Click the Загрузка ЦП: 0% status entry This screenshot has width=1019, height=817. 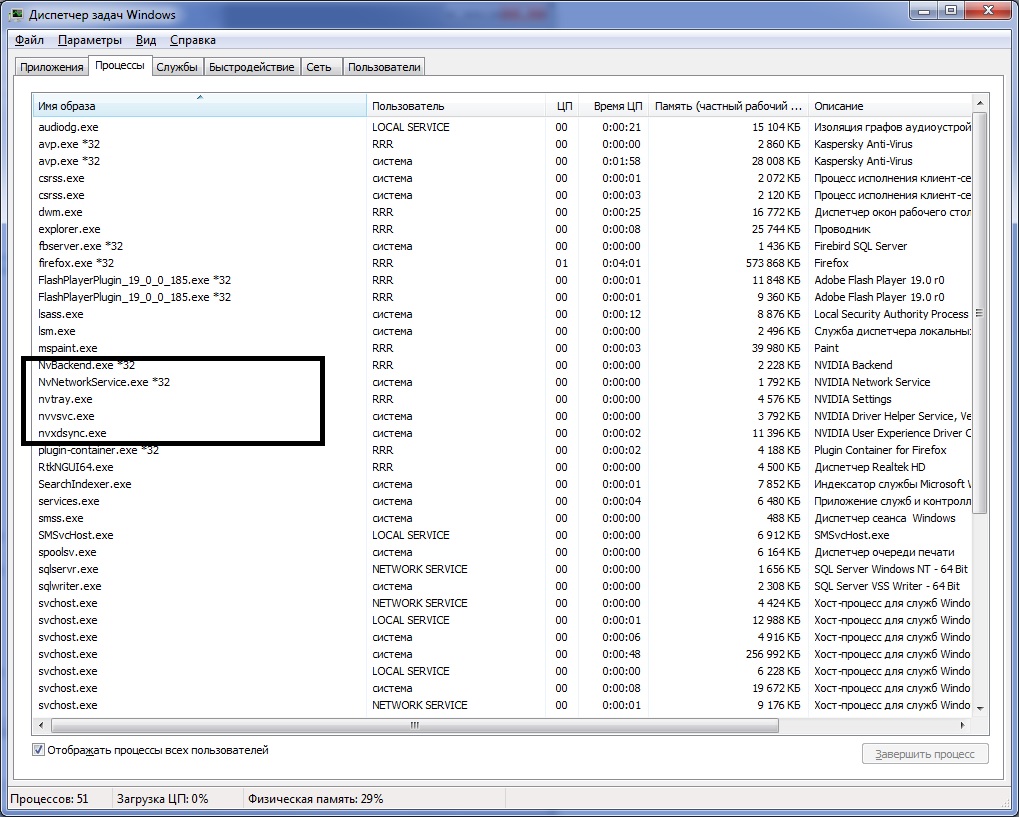(x=162, y=799)
